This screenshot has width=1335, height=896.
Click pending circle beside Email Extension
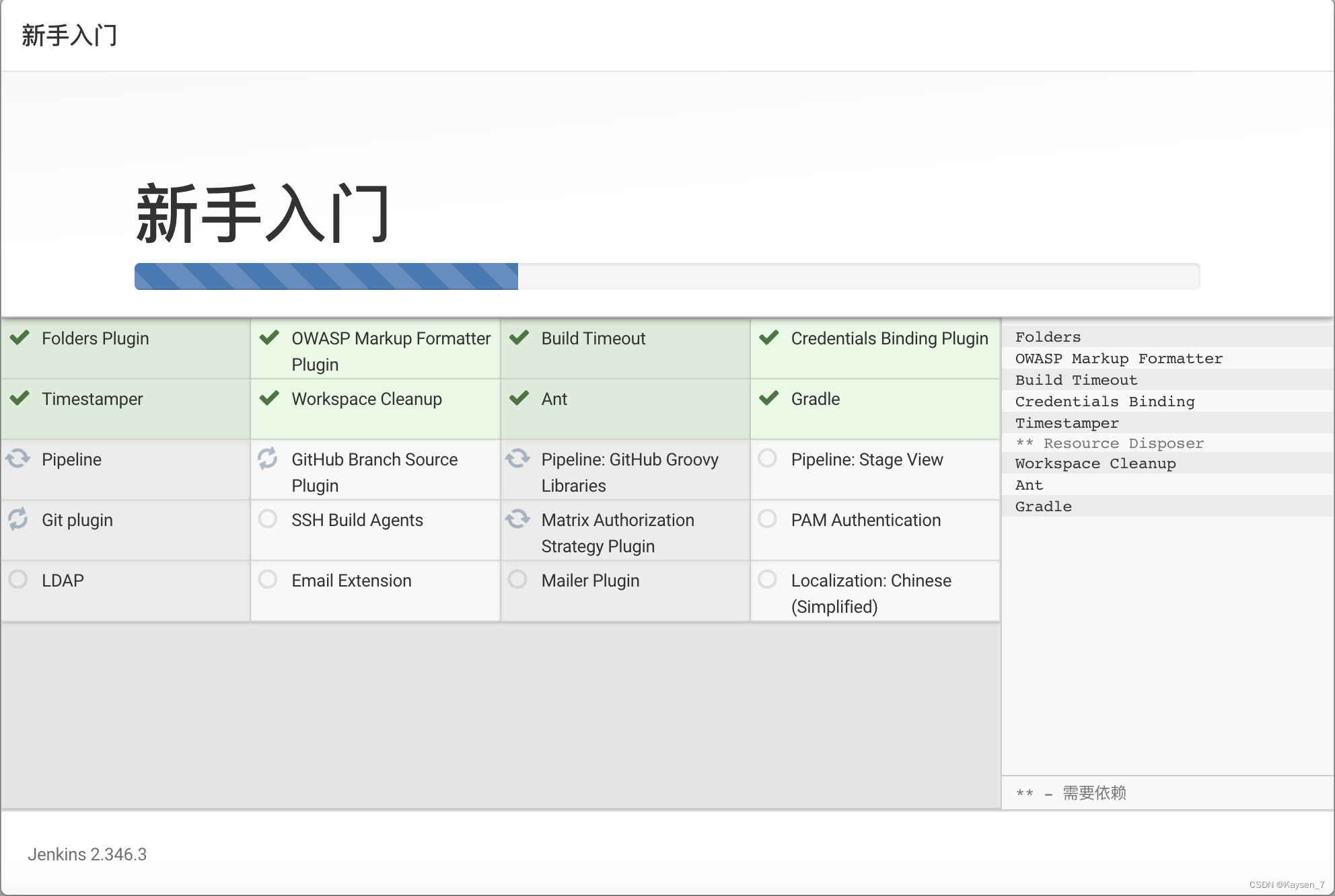click(268, 579)
